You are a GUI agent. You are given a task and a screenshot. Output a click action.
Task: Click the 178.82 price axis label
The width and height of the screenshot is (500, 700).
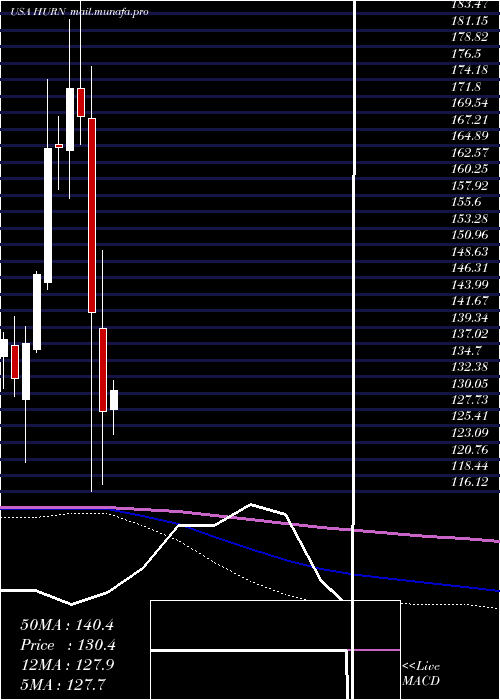pyautogui.click(x=470, y=37)
